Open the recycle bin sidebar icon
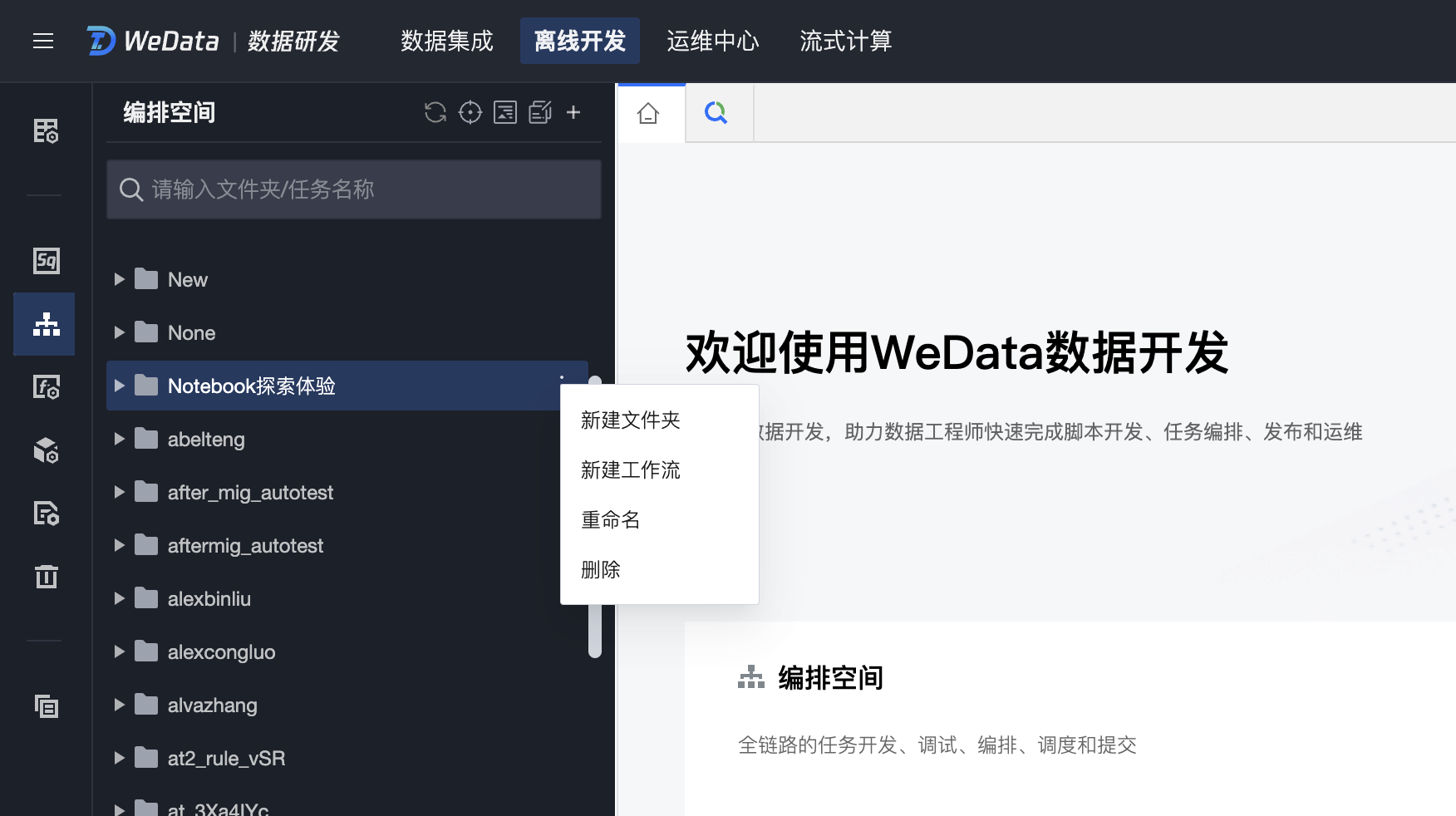 click(x=46, y=577)
